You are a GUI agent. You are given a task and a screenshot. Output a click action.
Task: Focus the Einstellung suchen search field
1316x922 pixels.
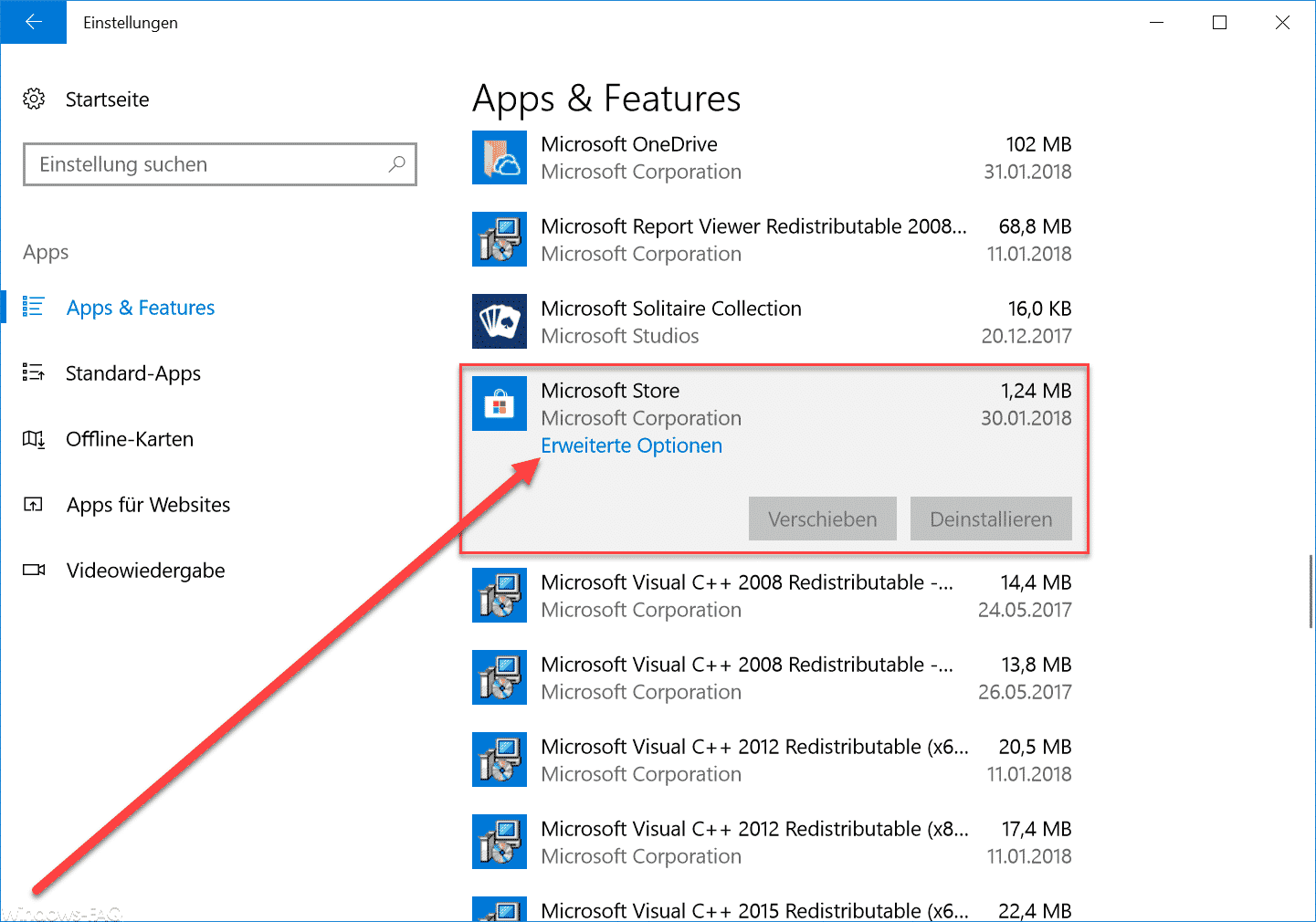click(x=220, y=164)
